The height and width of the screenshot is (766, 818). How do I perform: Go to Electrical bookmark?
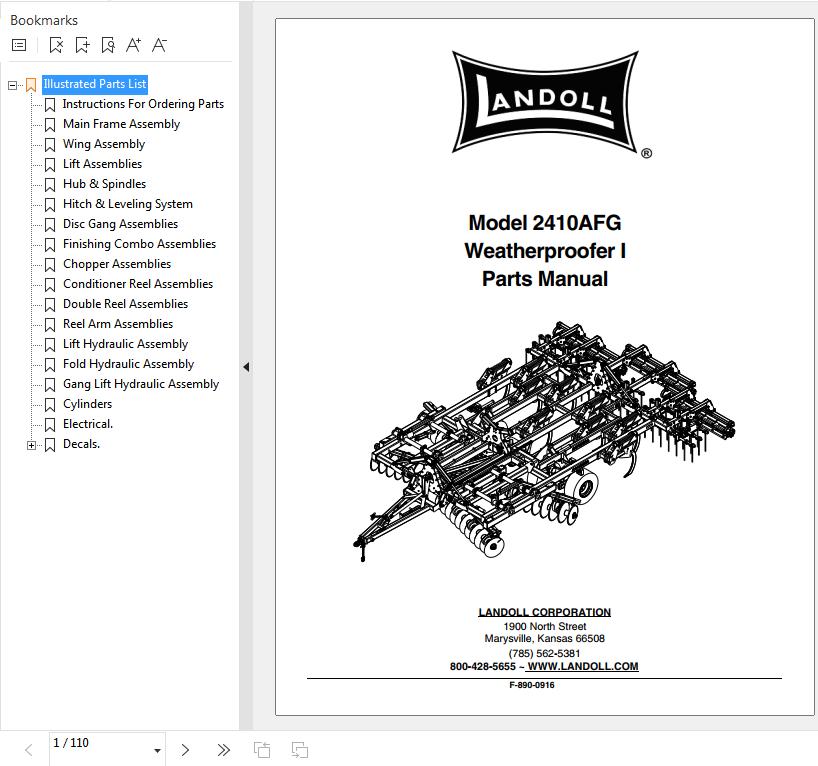(x=88, y=424)
